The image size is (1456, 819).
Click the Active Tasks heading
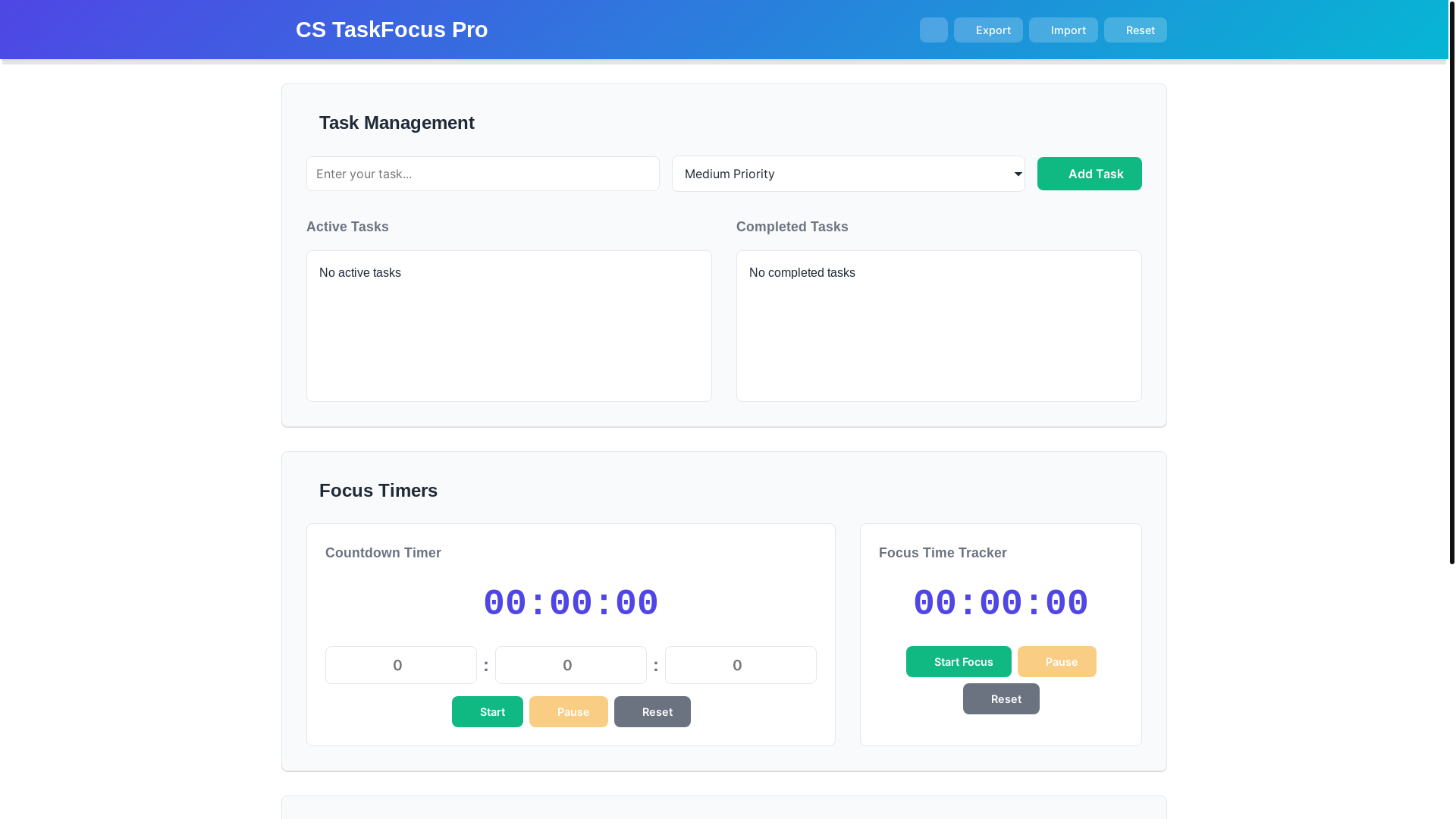click(347, 227)
